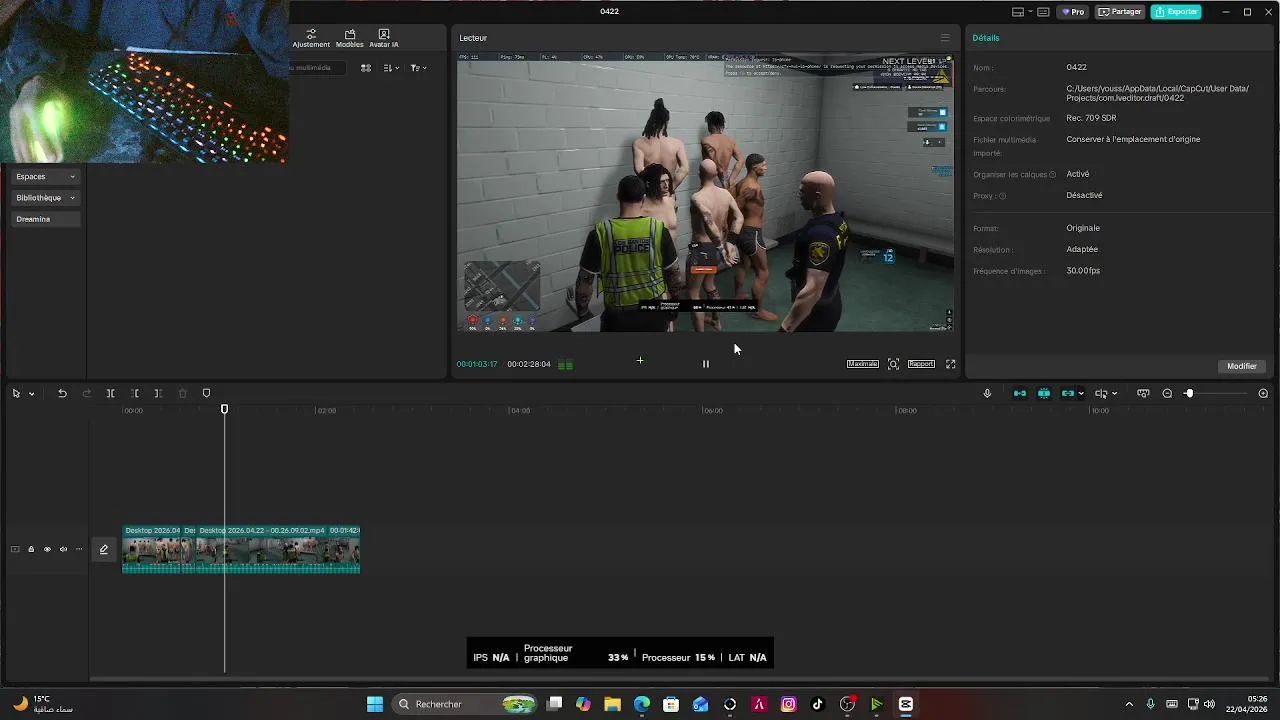Click the track type video icon
The width and height of the screenshot is (1280, 720).
[15, 549]
